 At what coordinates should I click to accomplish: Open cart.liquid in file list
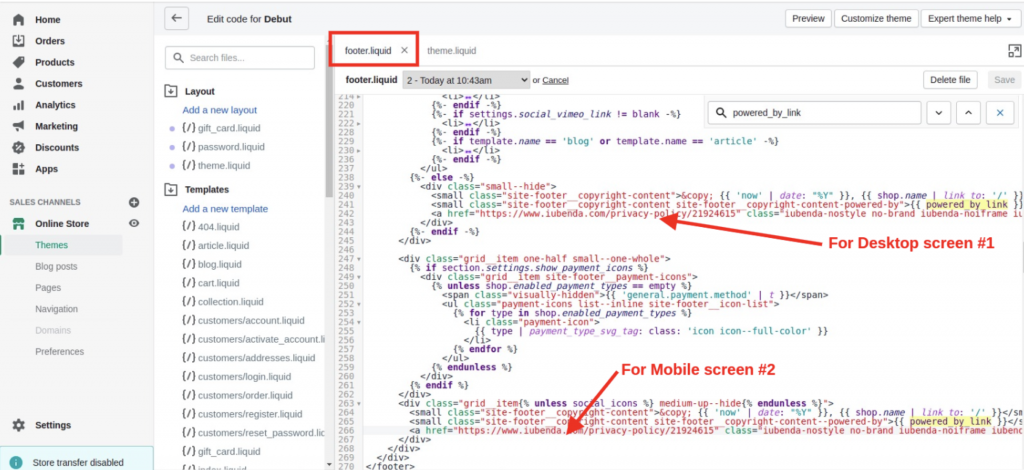(222, 283)
